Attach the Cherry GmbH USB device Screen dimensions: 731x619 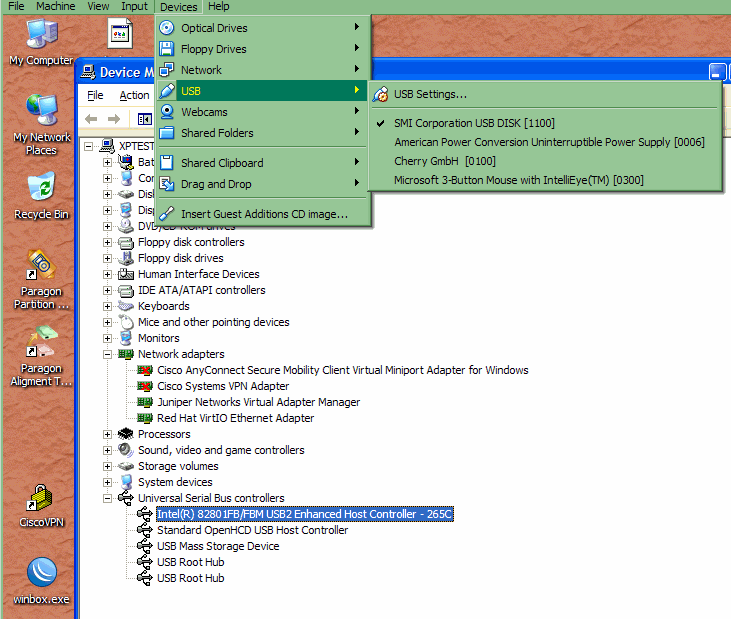(445, 161)
